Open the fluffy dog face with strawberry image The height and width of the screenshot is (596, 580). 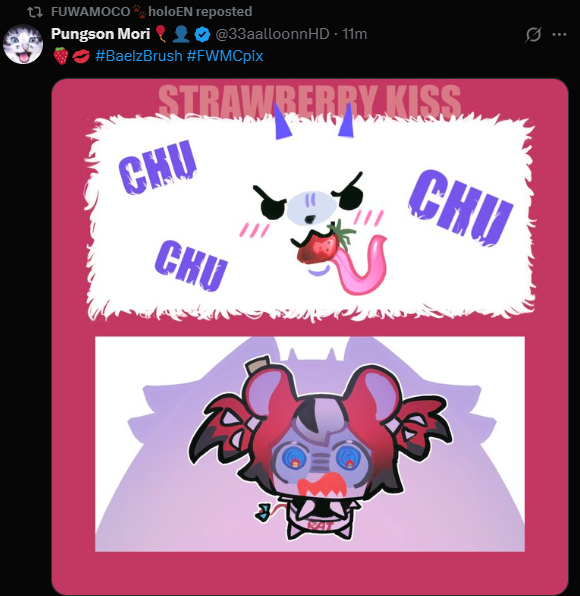tap(310, 218)
